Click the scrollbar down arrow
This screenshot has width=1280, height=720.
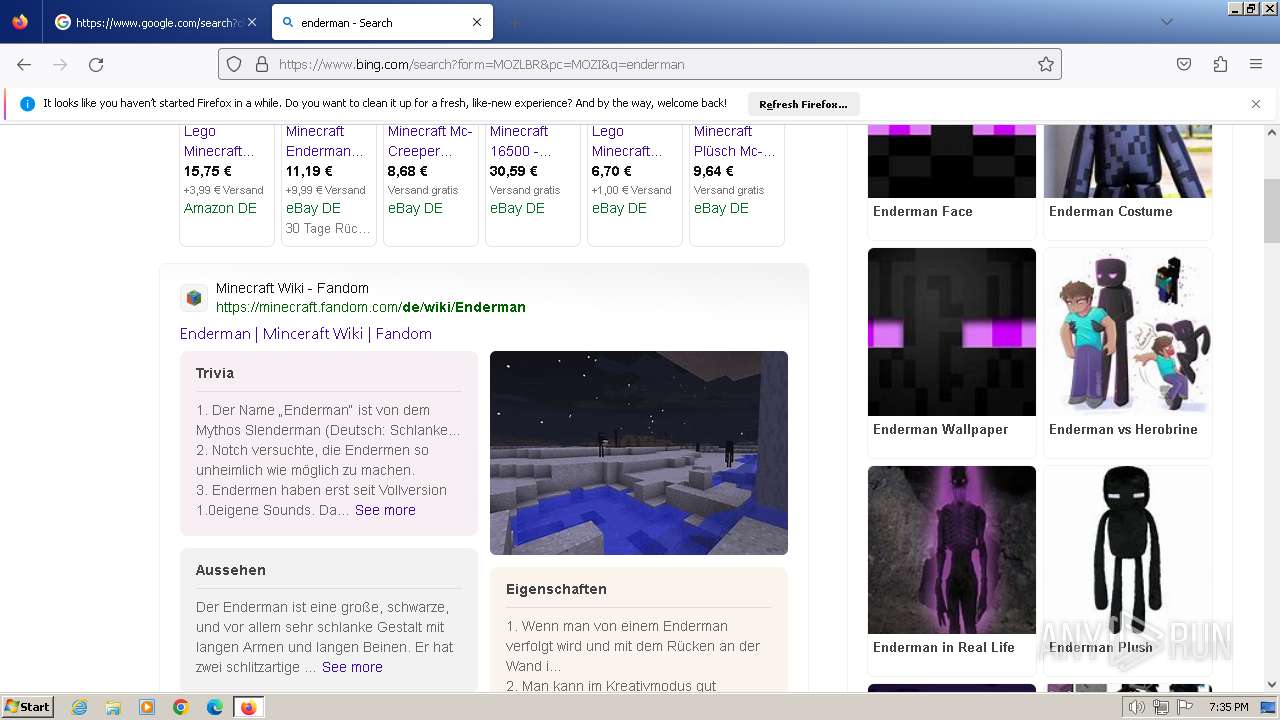point(1271,684)
